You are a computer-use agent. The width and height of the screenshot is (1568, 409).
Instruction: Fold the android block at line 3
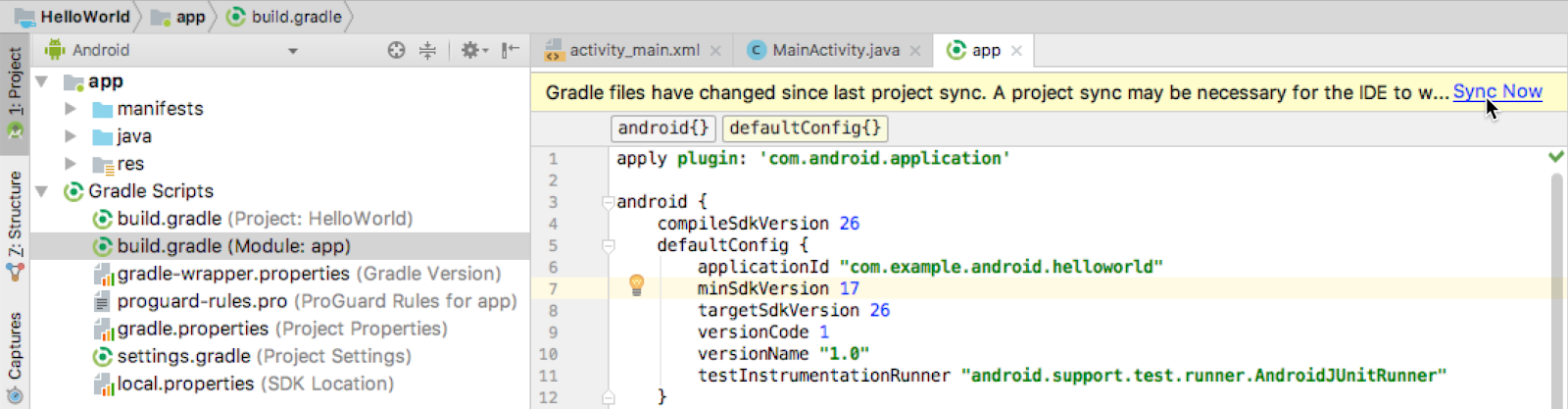(608, 202)
